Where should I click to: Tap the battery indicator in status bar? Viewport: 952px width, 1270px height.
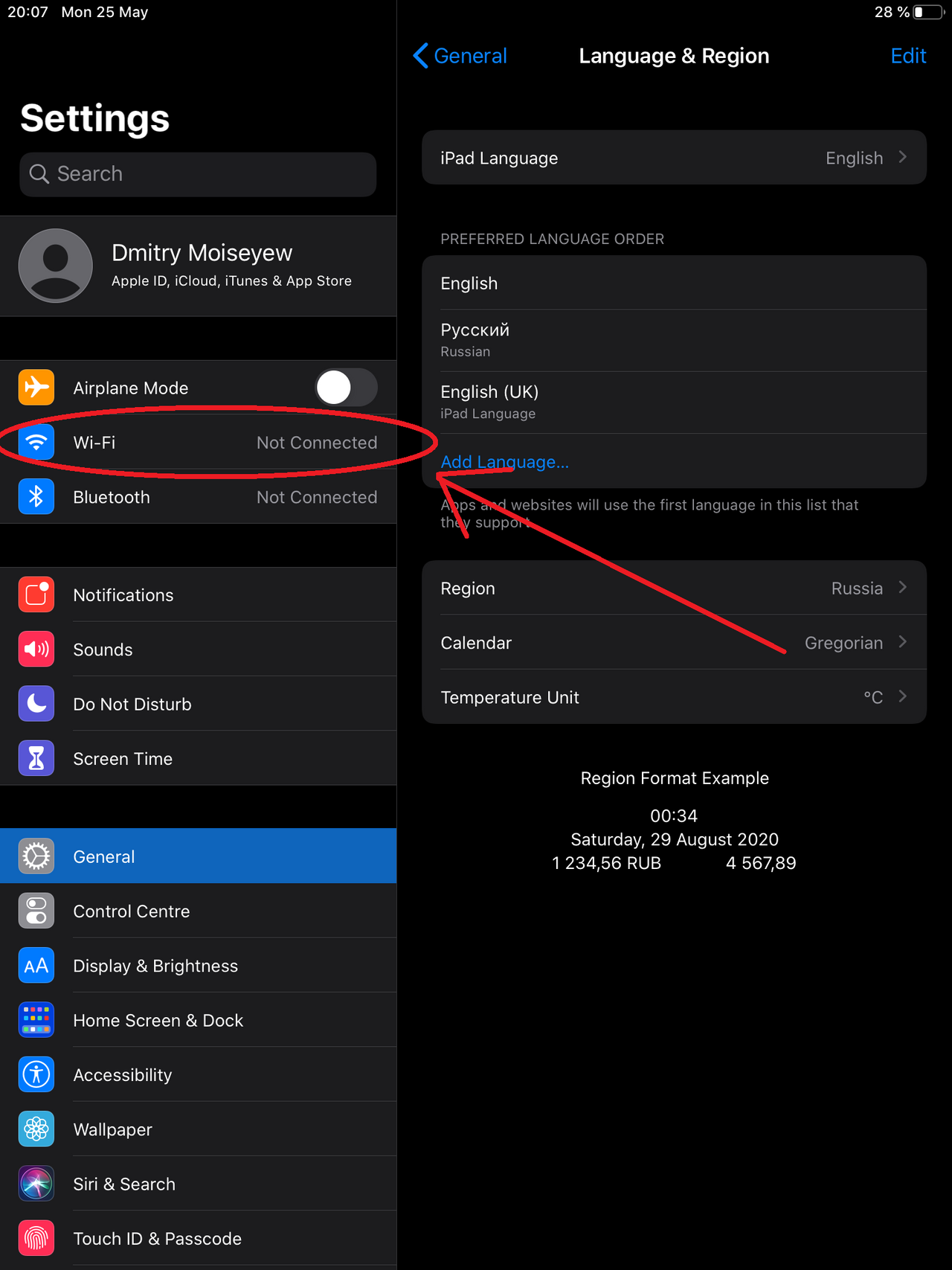point(929,12)
